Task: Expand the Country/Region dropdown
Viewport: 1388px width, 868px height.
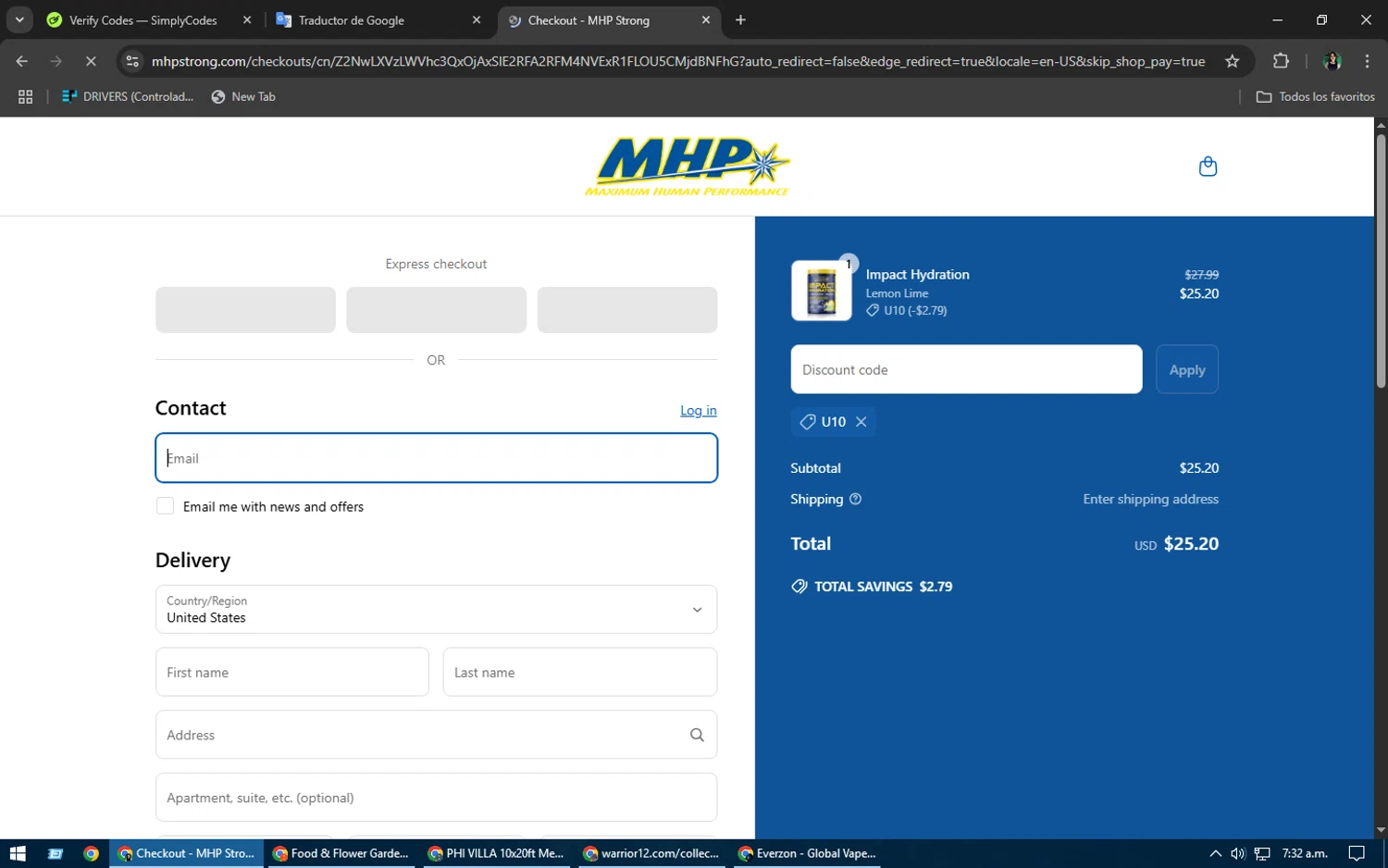Action: pyautogui.click(x=436, y=609)
